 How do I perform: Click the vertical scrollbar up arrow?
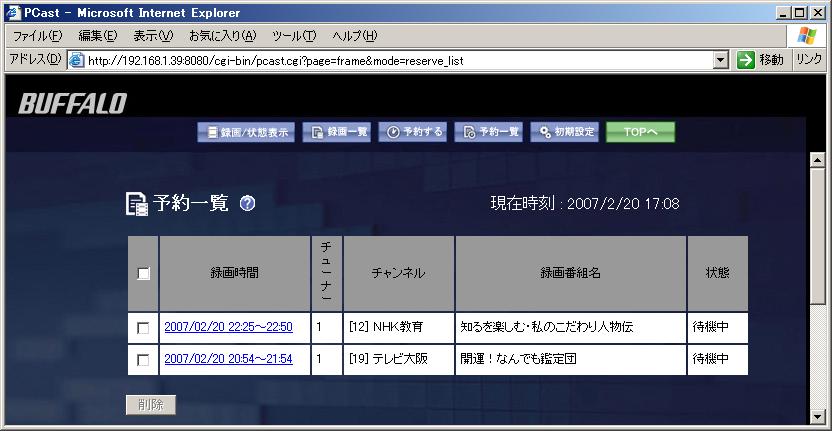point(817,160)
